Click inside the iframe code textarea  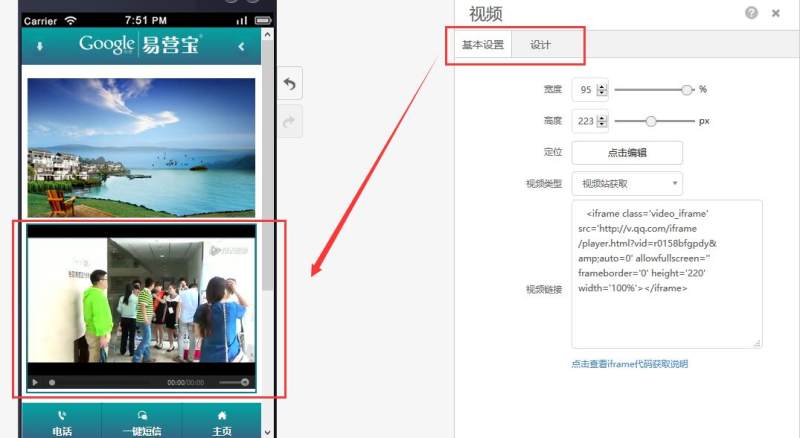click(x=667, y=274)
